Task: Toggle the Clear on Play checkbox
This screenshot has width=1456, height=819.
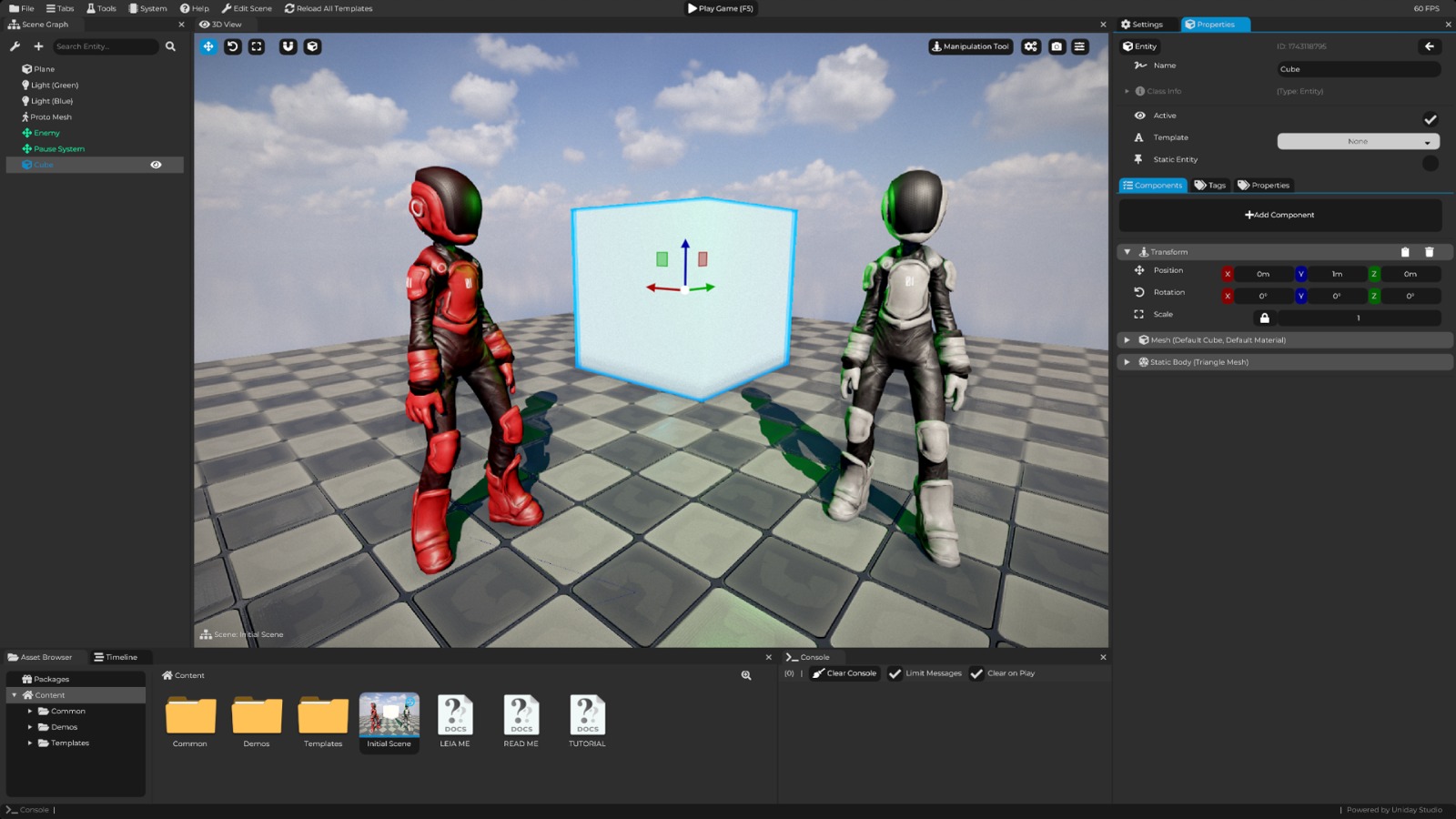Action: (976, 673)
